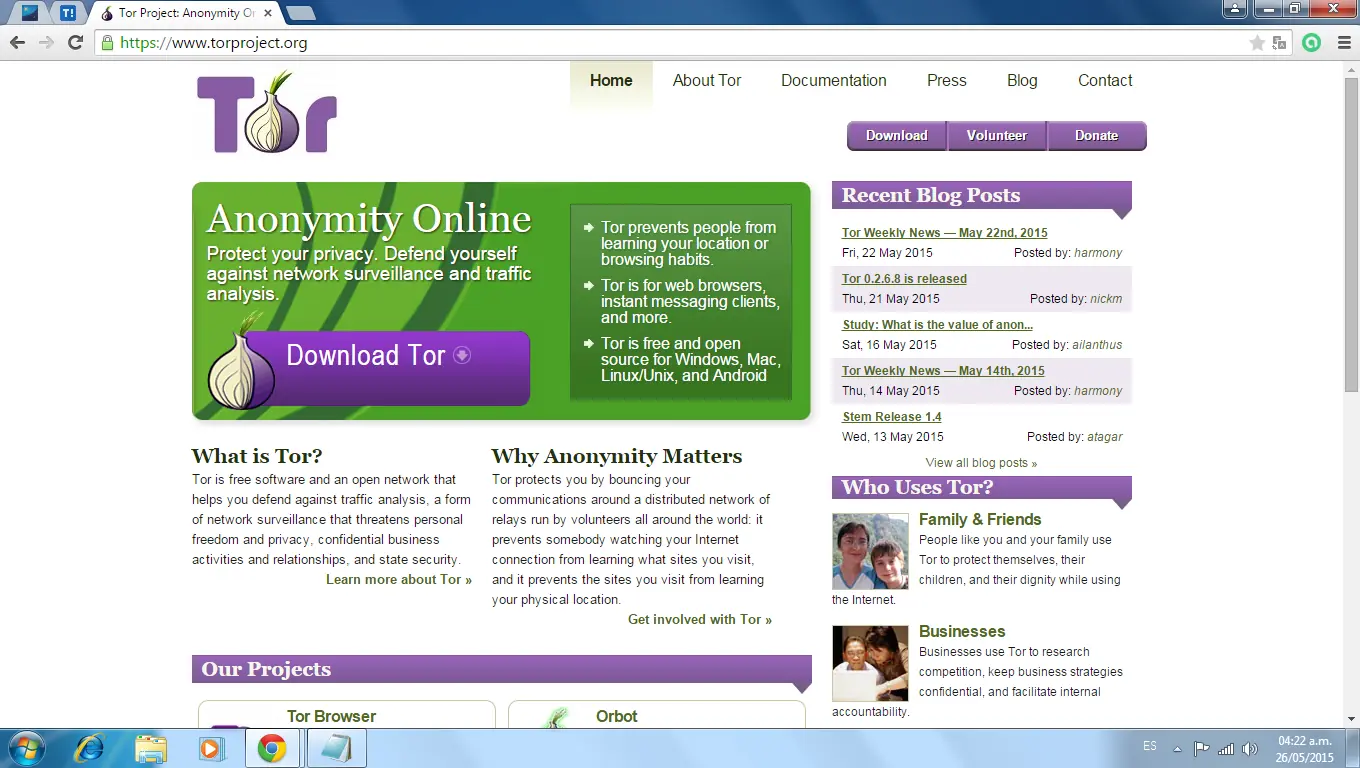
Task: Open the Family & Friends heading link
Action: [x=980, y=520]
